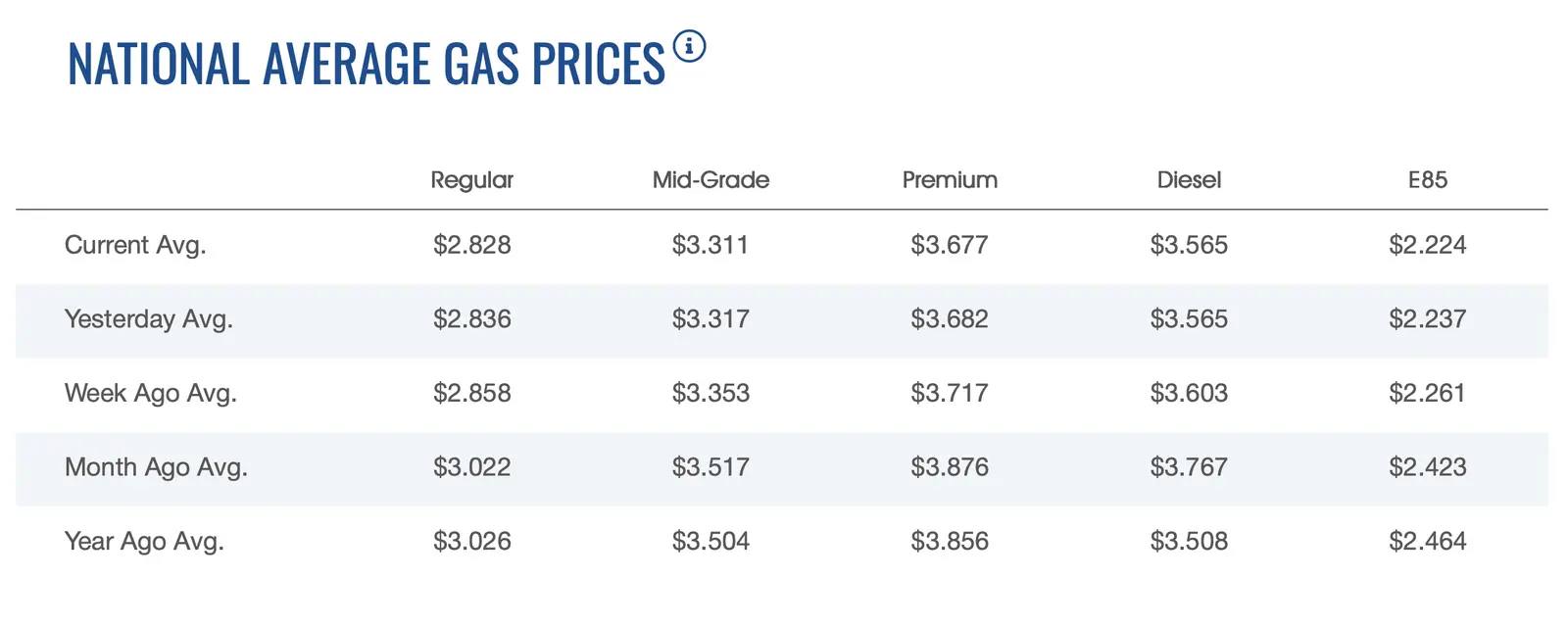Click year-ago Regular price $3.026
Image resolution: width=1568 pixels, height=627 pixels.
471,542
